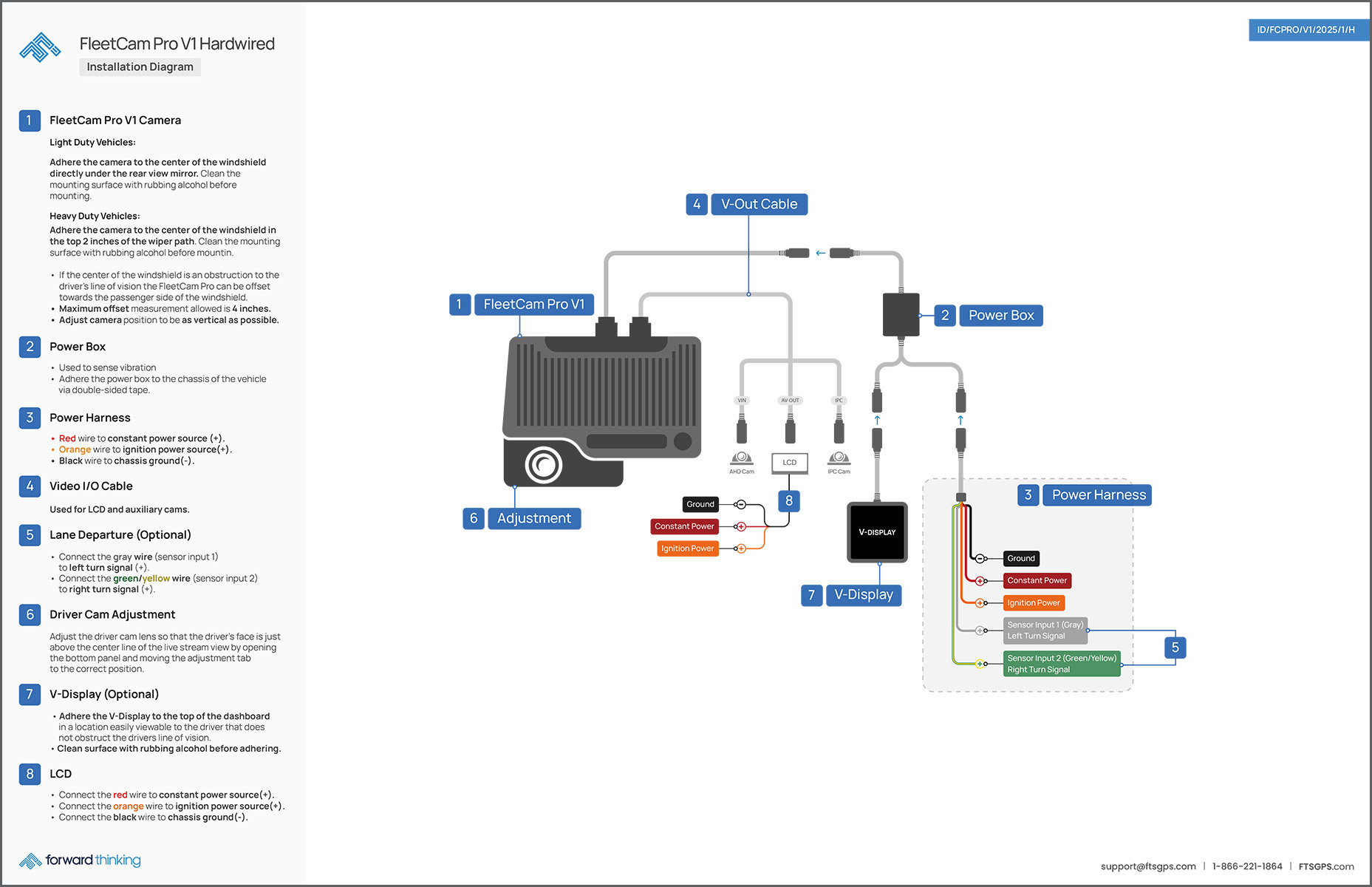Click the gray Sensor Input 1 label
Image resolution: width=1372 pixels, height=887 pixels.
(1045, 631)
